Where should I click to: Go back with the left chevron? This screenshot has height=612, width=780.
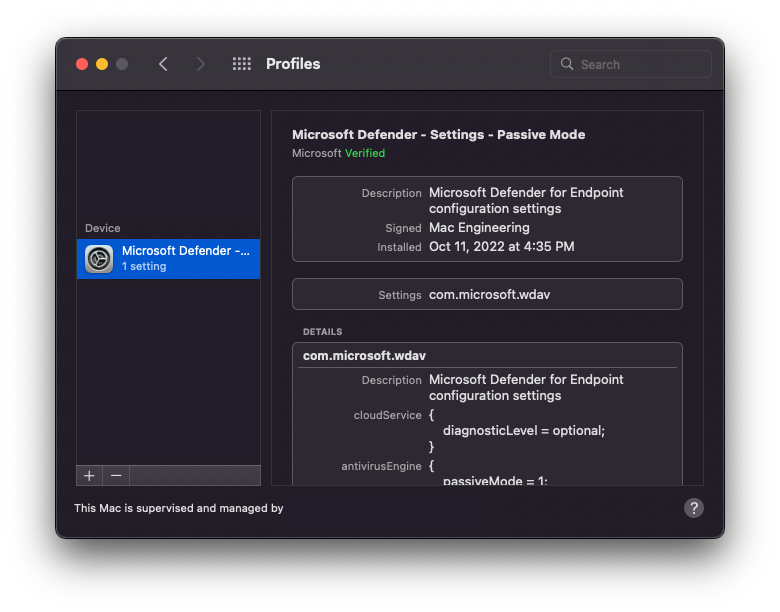pyautogui.click(x=163, y=64)
